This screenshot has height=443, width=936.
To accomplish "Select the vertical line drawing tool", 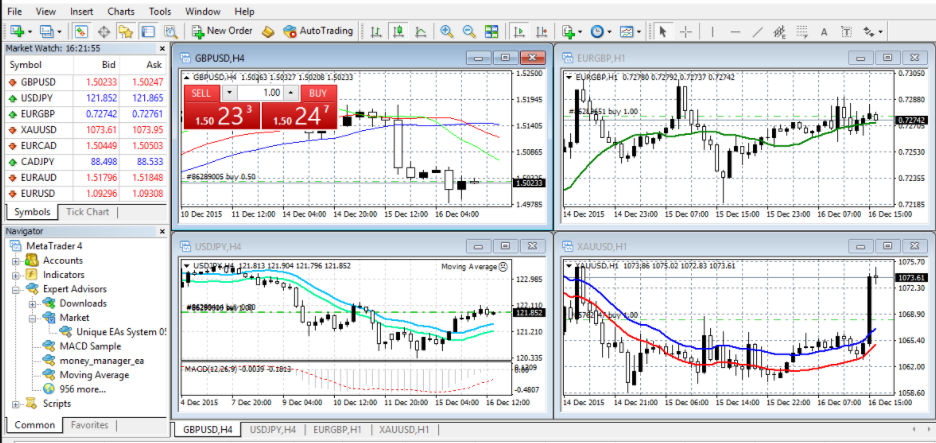I will click(x=712, y=32).
